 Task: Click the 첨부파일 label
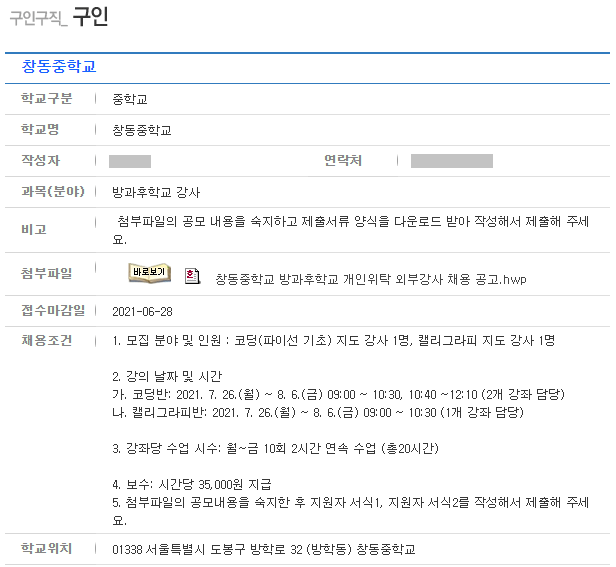[46, 273]
